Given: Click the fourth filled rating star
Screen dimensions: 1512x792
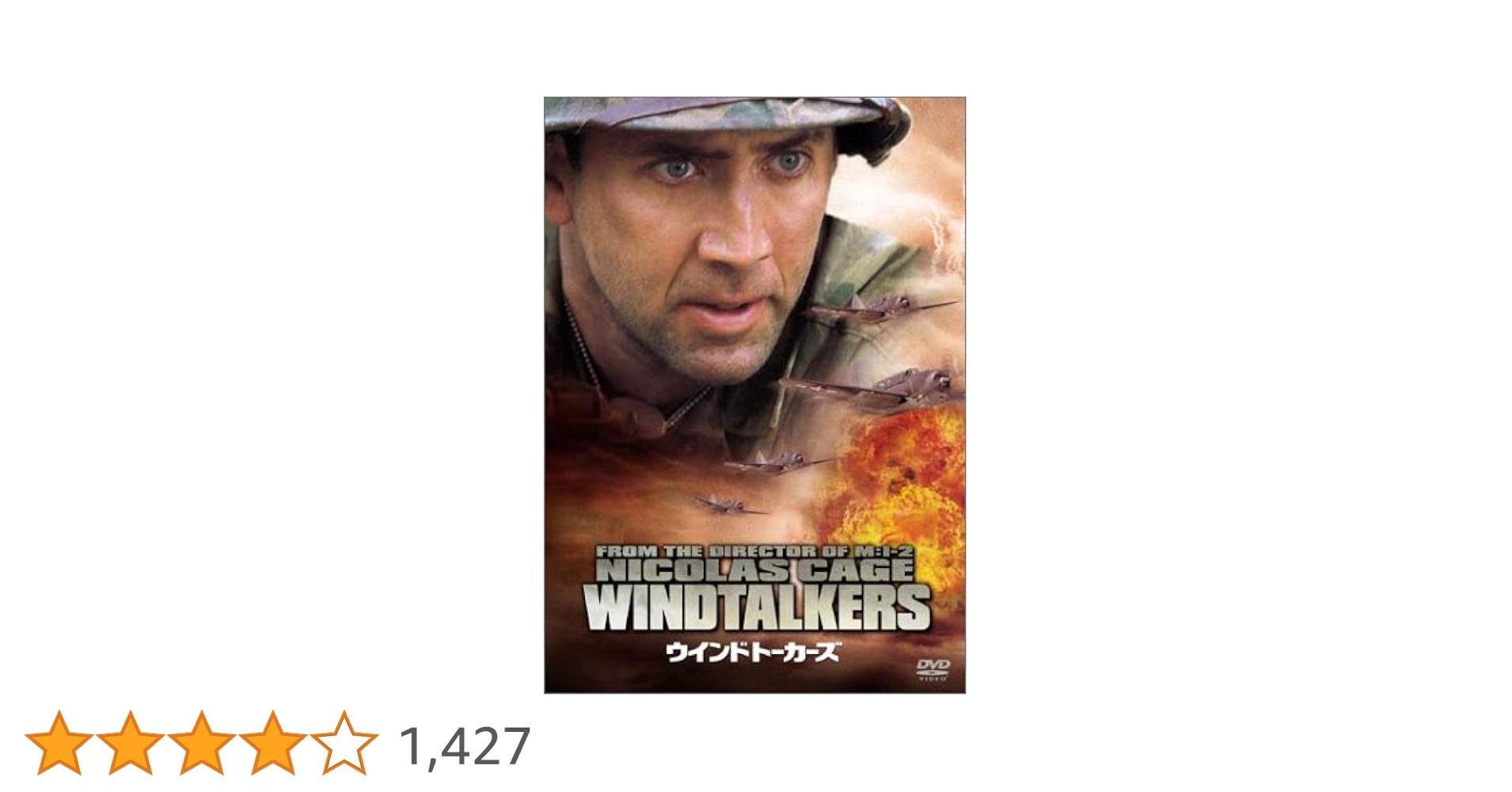Looking at the screenshot, I should 273,743.
